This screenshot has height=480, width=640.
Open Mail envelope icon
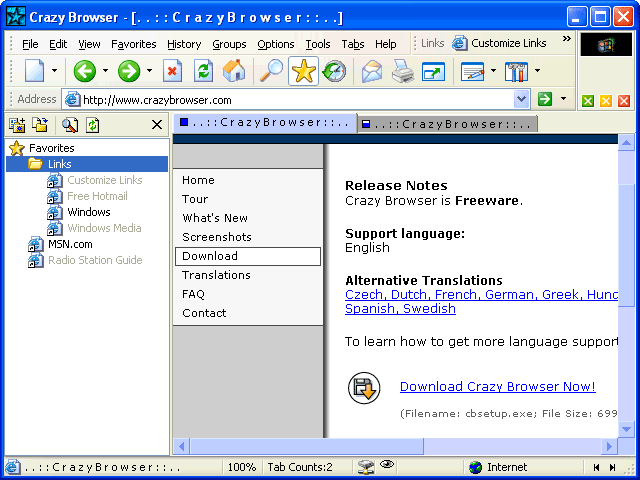(372, 71)
